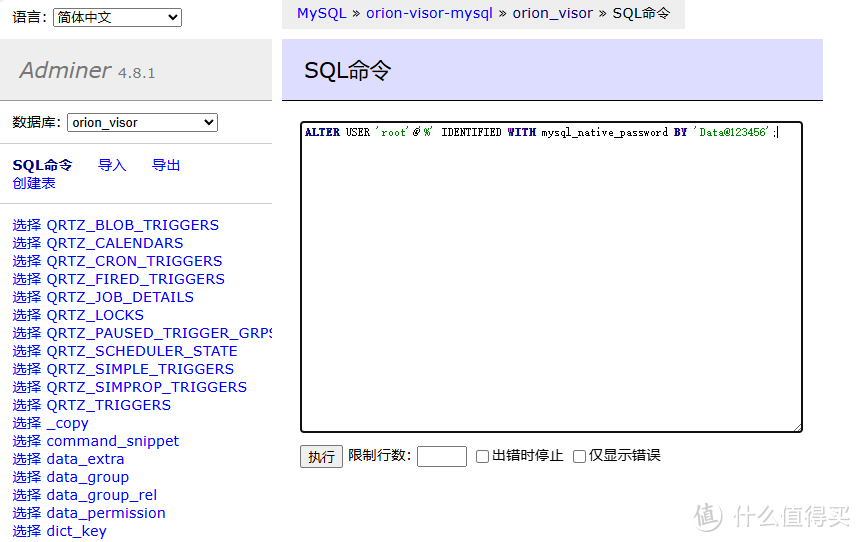
Task: Open table QRTZ_JOB_DETAILS structure
Action: pyautogui.click(x=120, y=298)
